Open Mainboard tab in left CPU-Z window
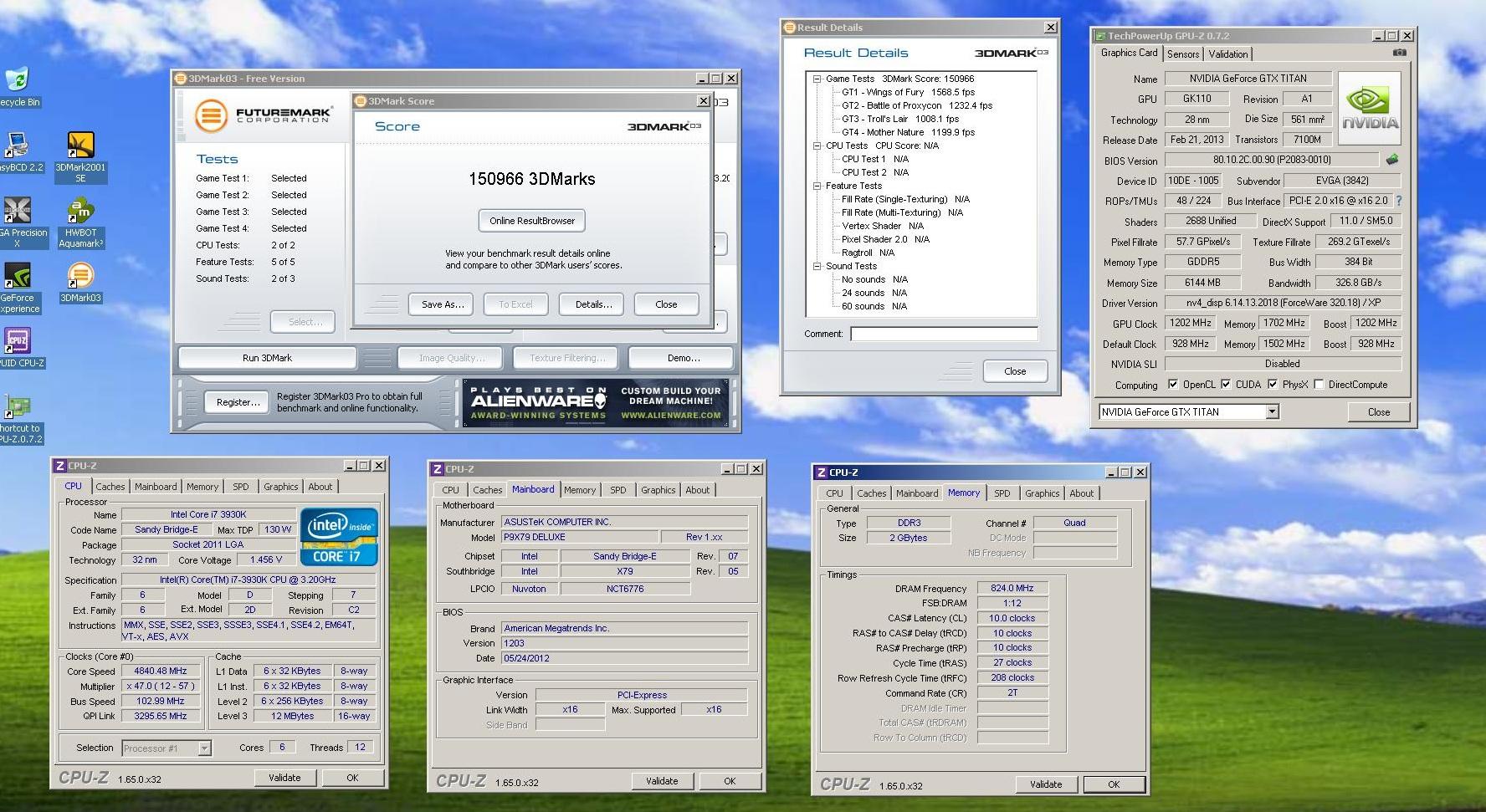1486x812 pixels. [156, 487]
